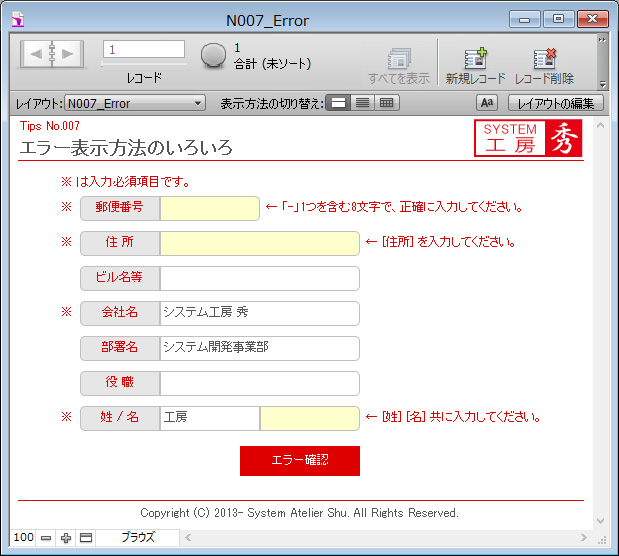Click the ビル名等 input field

pyautogui.click(x=259, y=278)
